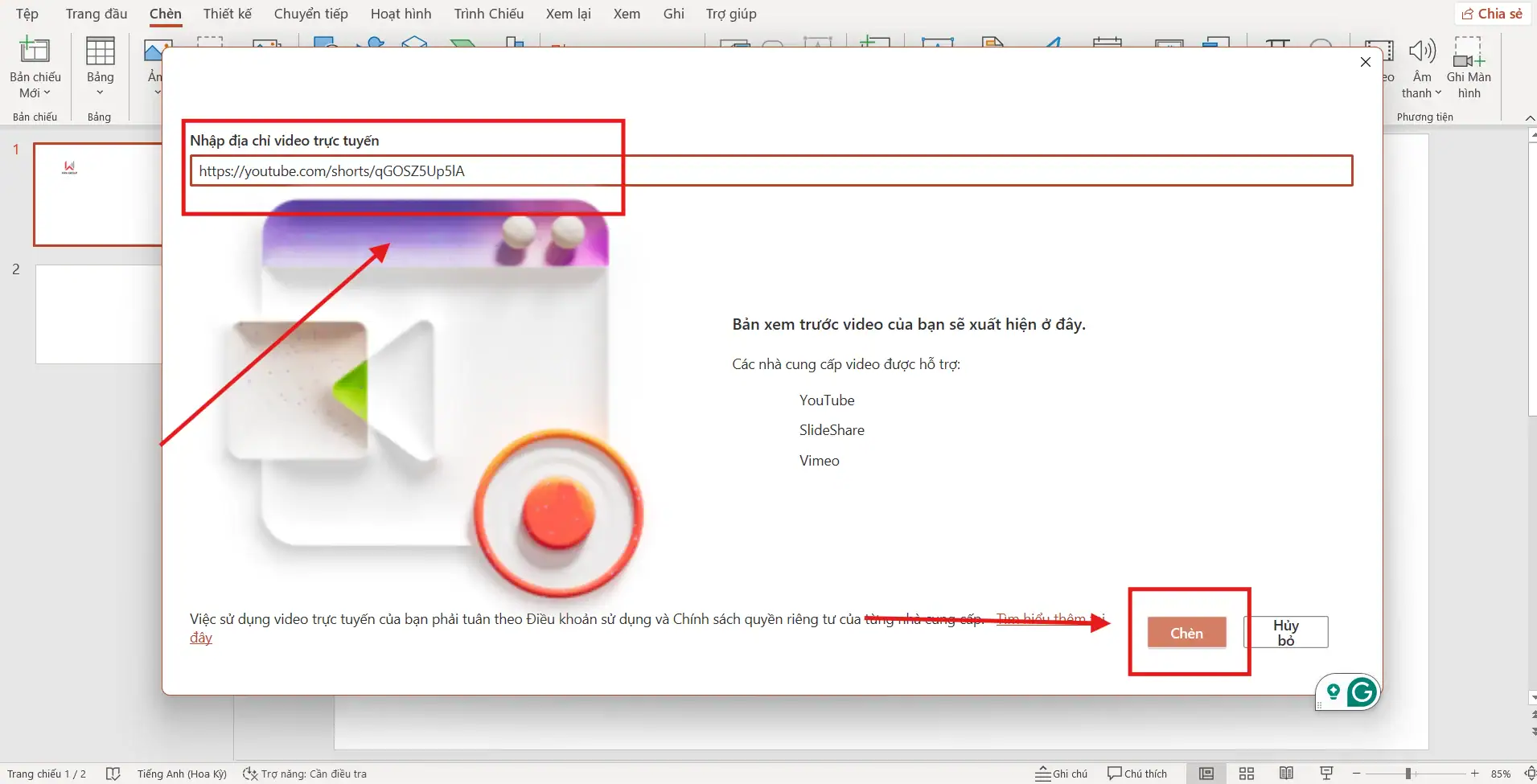The height and width of the screenshot is (784, 1537).
Task: Start slideshow from the status bar icon
Action: coord(1326,773)
